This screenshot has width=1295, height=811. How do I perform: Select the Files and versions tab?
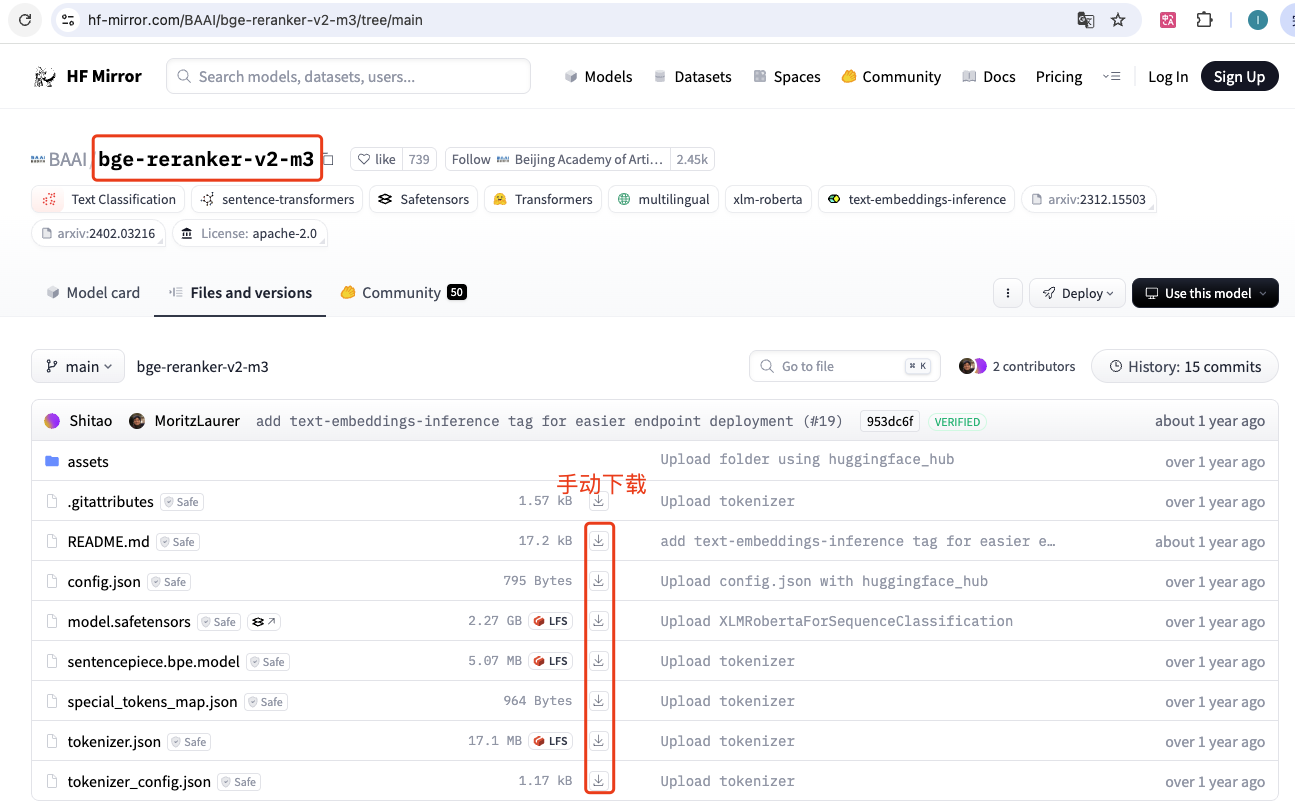point(240,292)
